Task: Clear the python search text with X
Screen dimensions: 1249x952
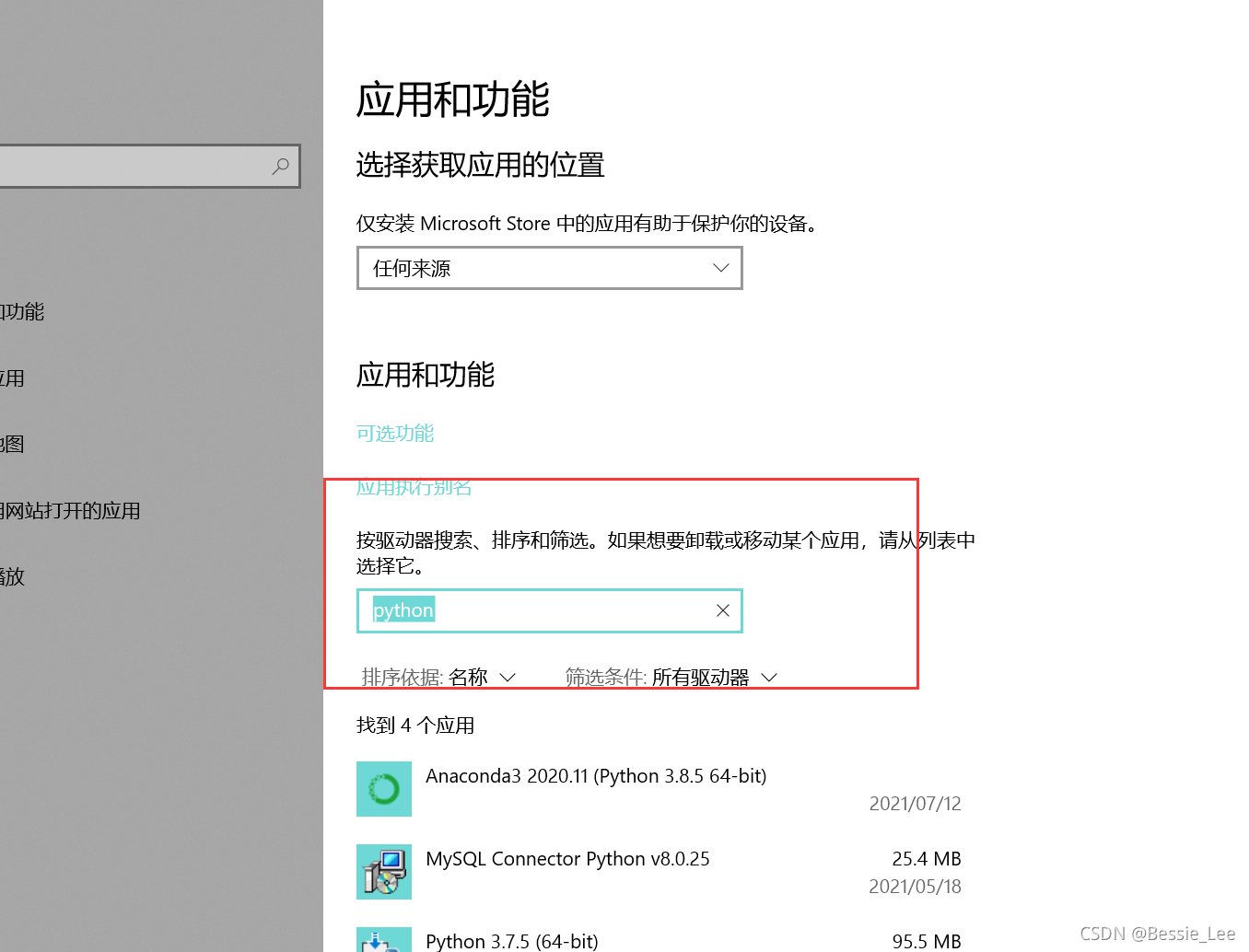Action: [x=723, y=610]
